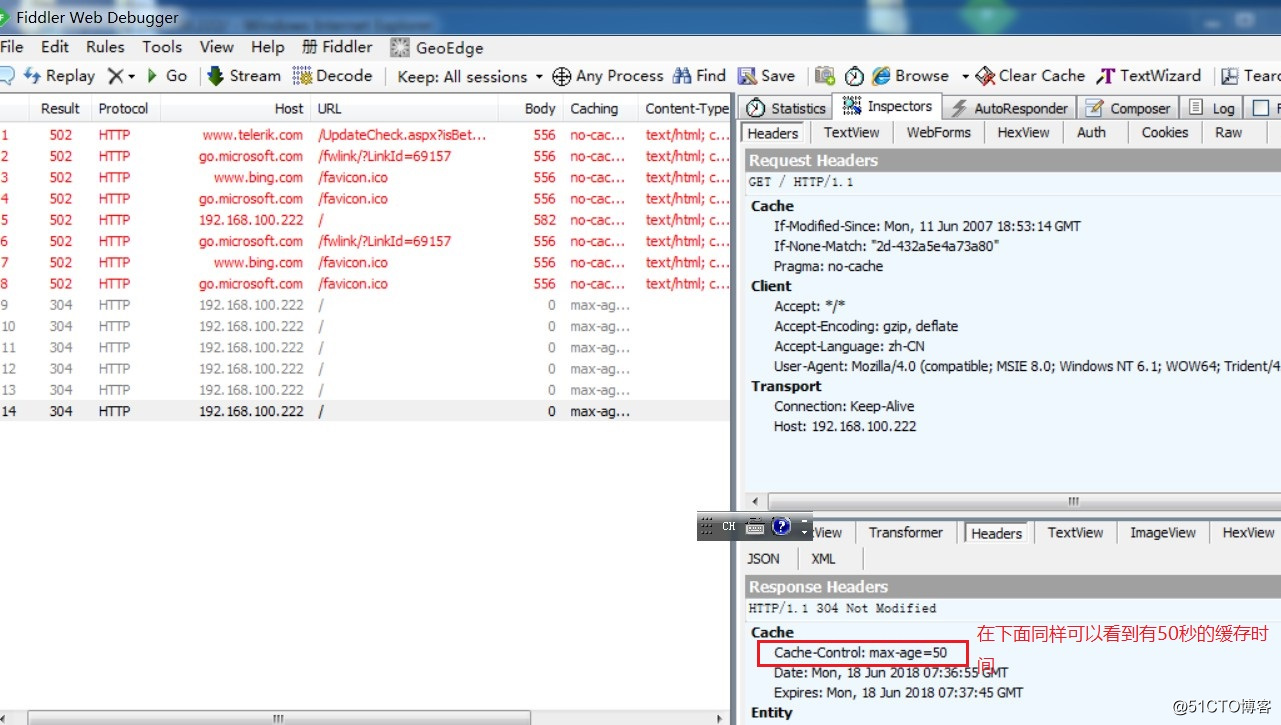The height and width of the screenshot is (725, 1281).
Task: Open the File menu
Action: [12, 47]
